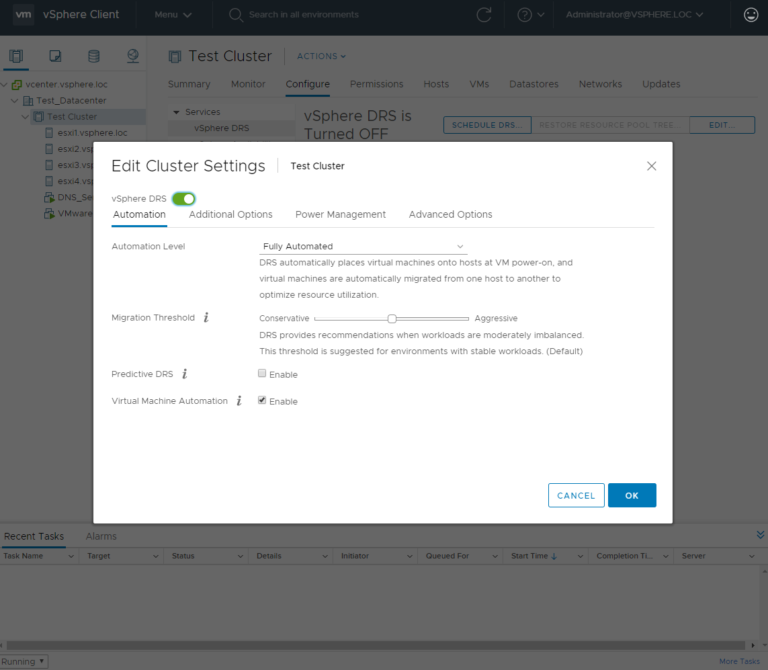
Task: Click the esxi2 host icon
Action: (x=49, y=149)
